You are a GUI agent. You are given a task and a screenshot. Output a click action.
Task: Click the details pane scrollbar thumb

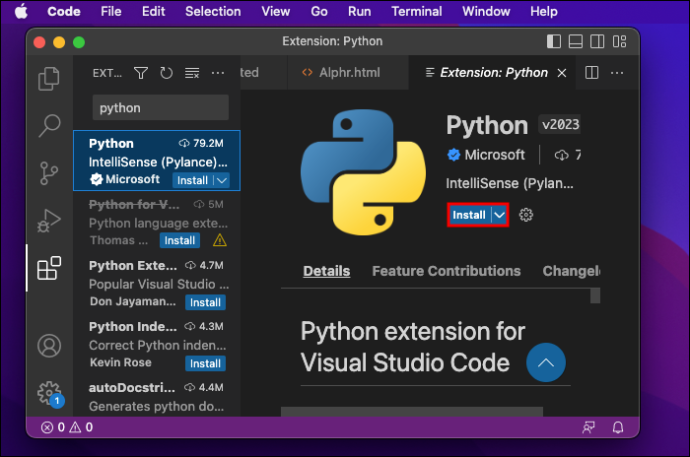(595, 296)
